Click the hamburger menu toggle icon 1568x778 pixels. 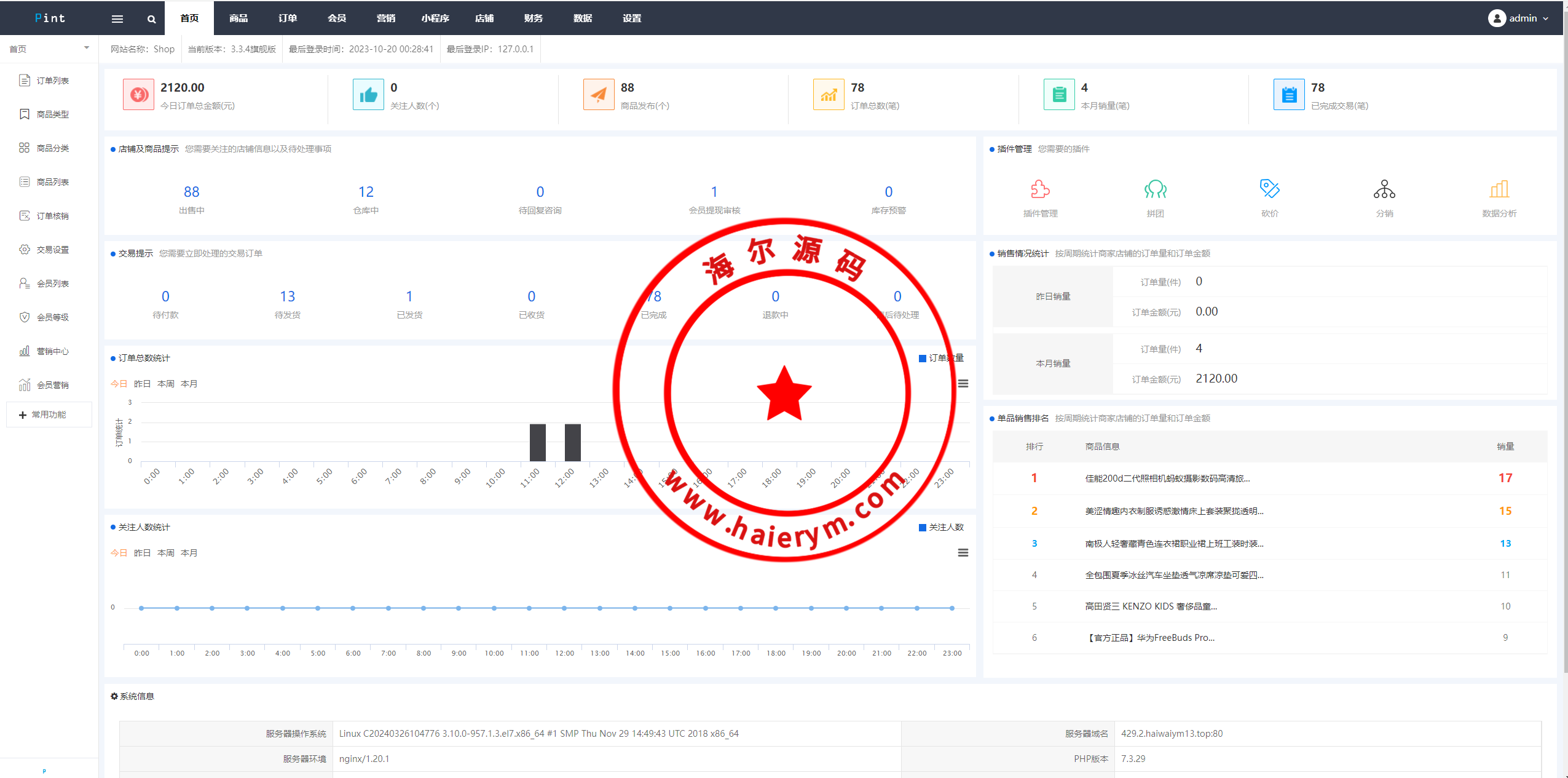(117, 19)
